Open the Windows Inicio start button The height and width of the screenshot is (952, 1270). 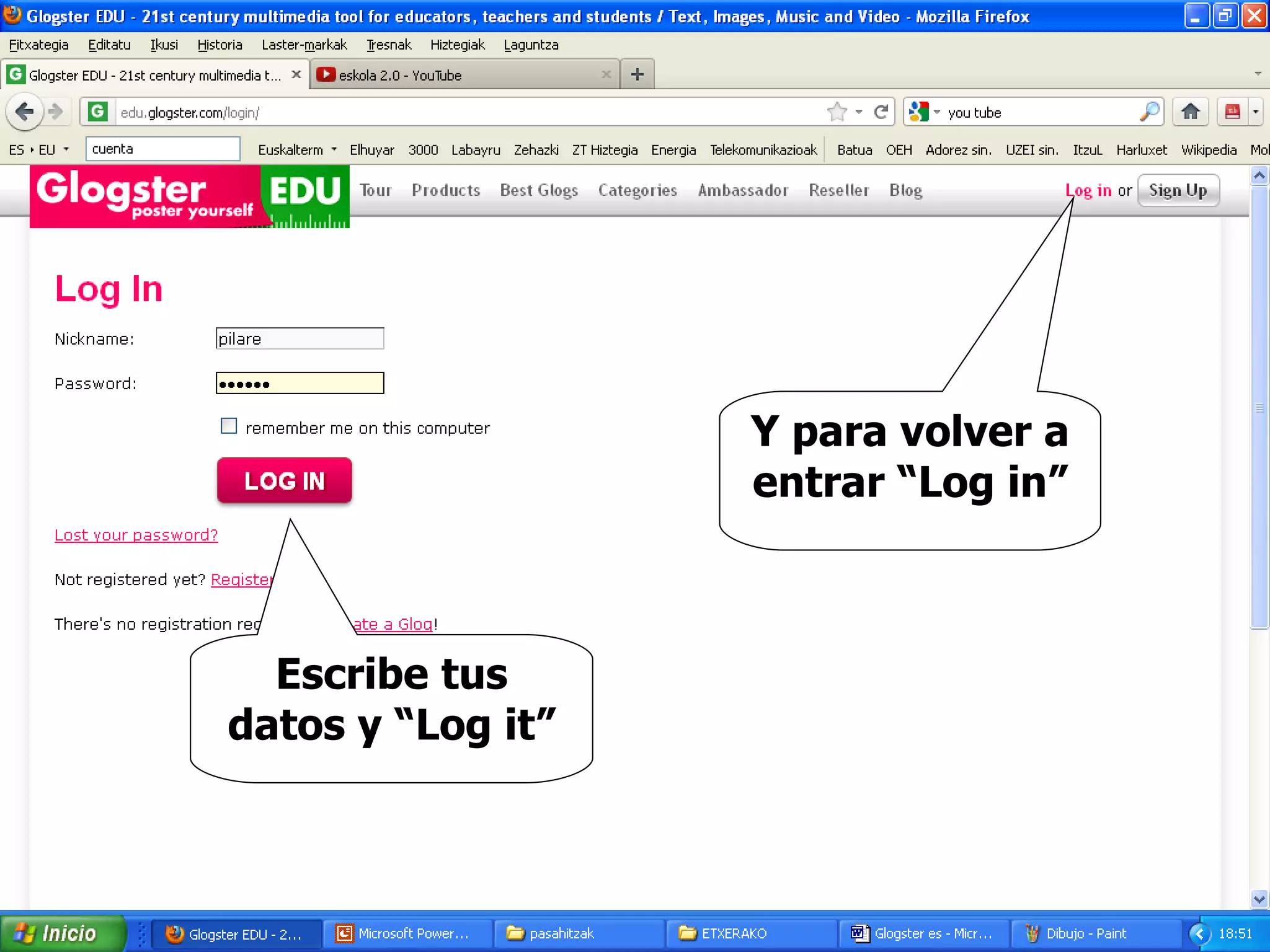coord(62,933)
